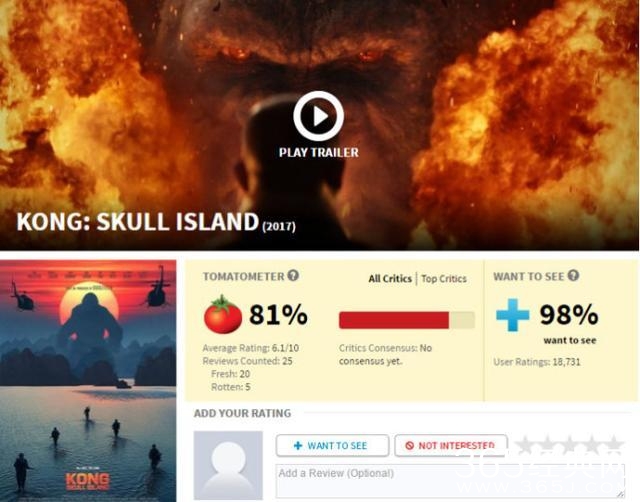Viewport: 640px width, 502px height.
Task: Click the 98% want to see score
Action: point(569,315)
